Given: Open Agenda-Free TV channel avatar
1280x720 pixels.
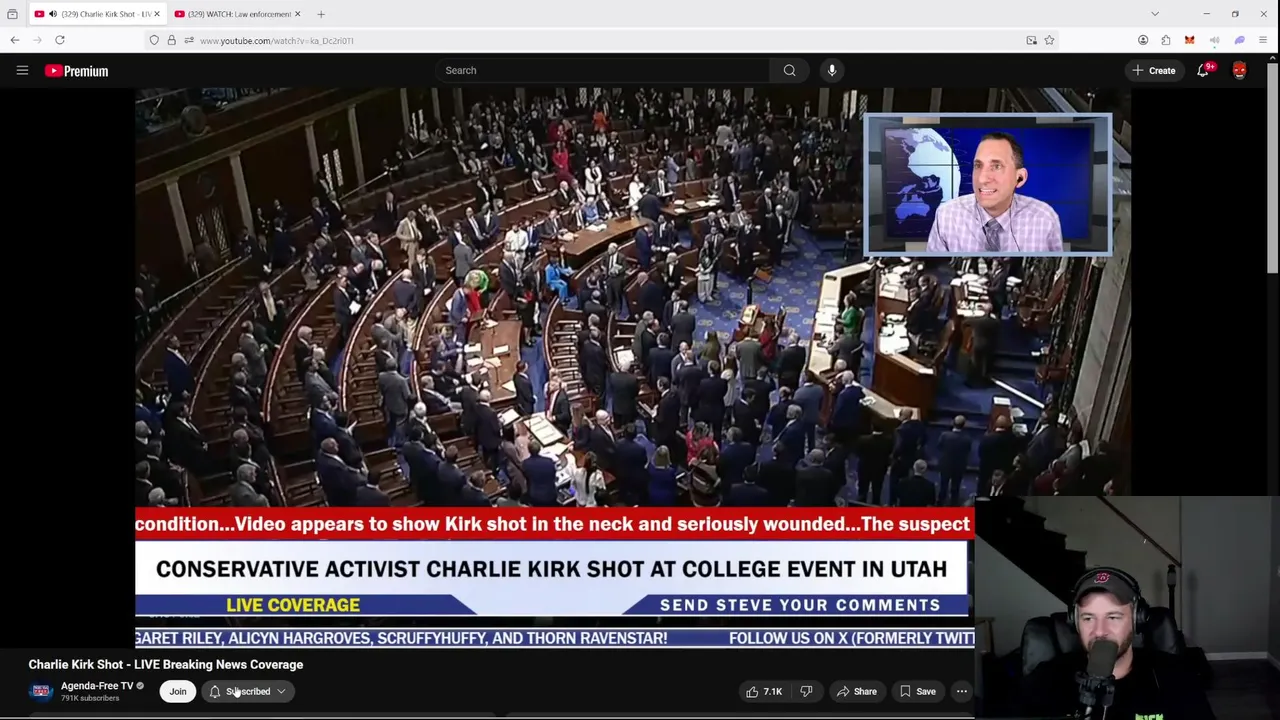Looking at the screenshot, I should click(x=41, y=691).
